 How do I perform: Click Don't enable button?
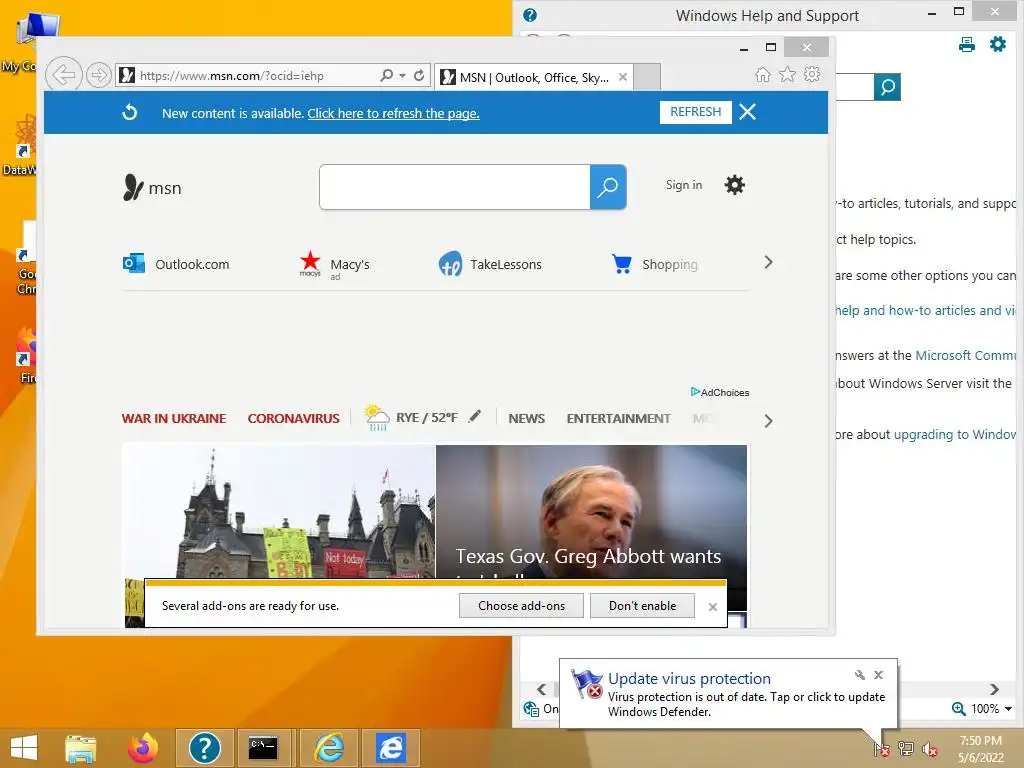pos(643,605)
